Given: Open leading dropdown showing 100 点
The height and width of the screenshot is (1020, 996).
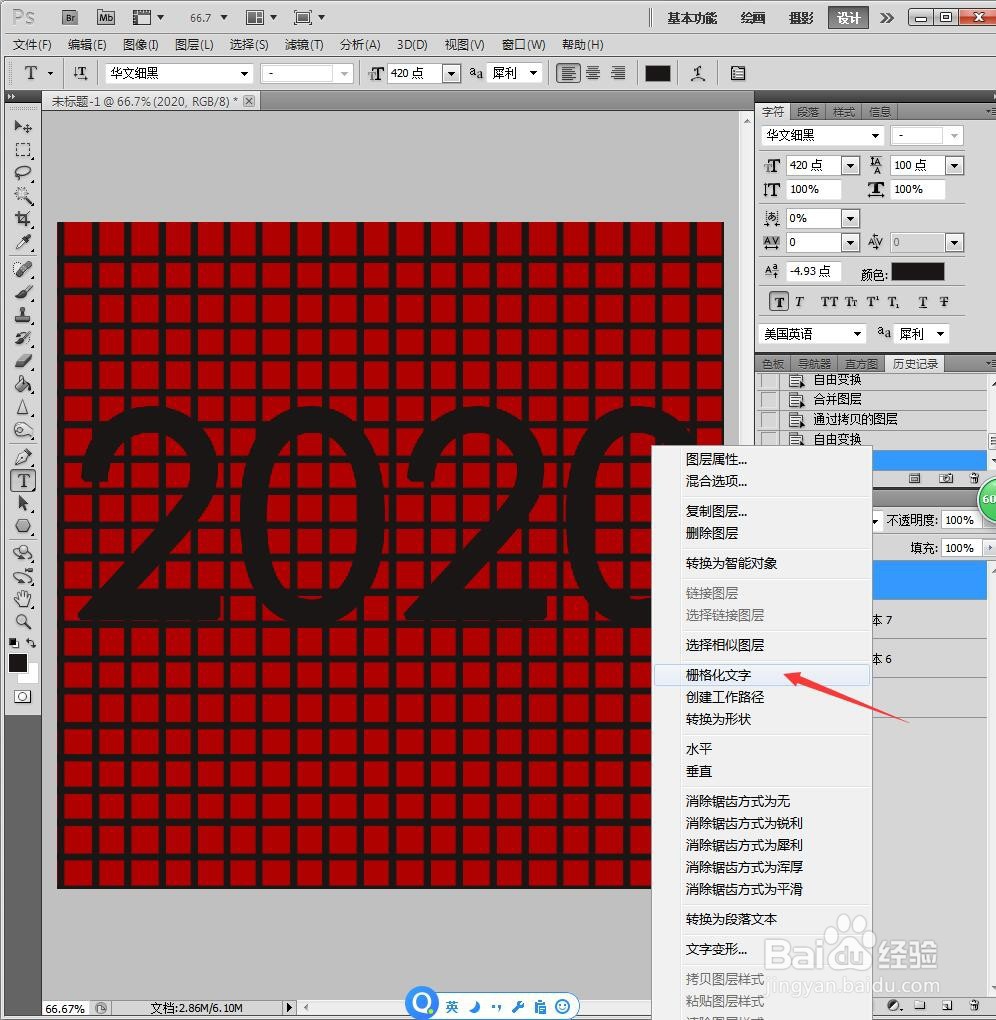Looking at the screenshot, I should (954, 165).
